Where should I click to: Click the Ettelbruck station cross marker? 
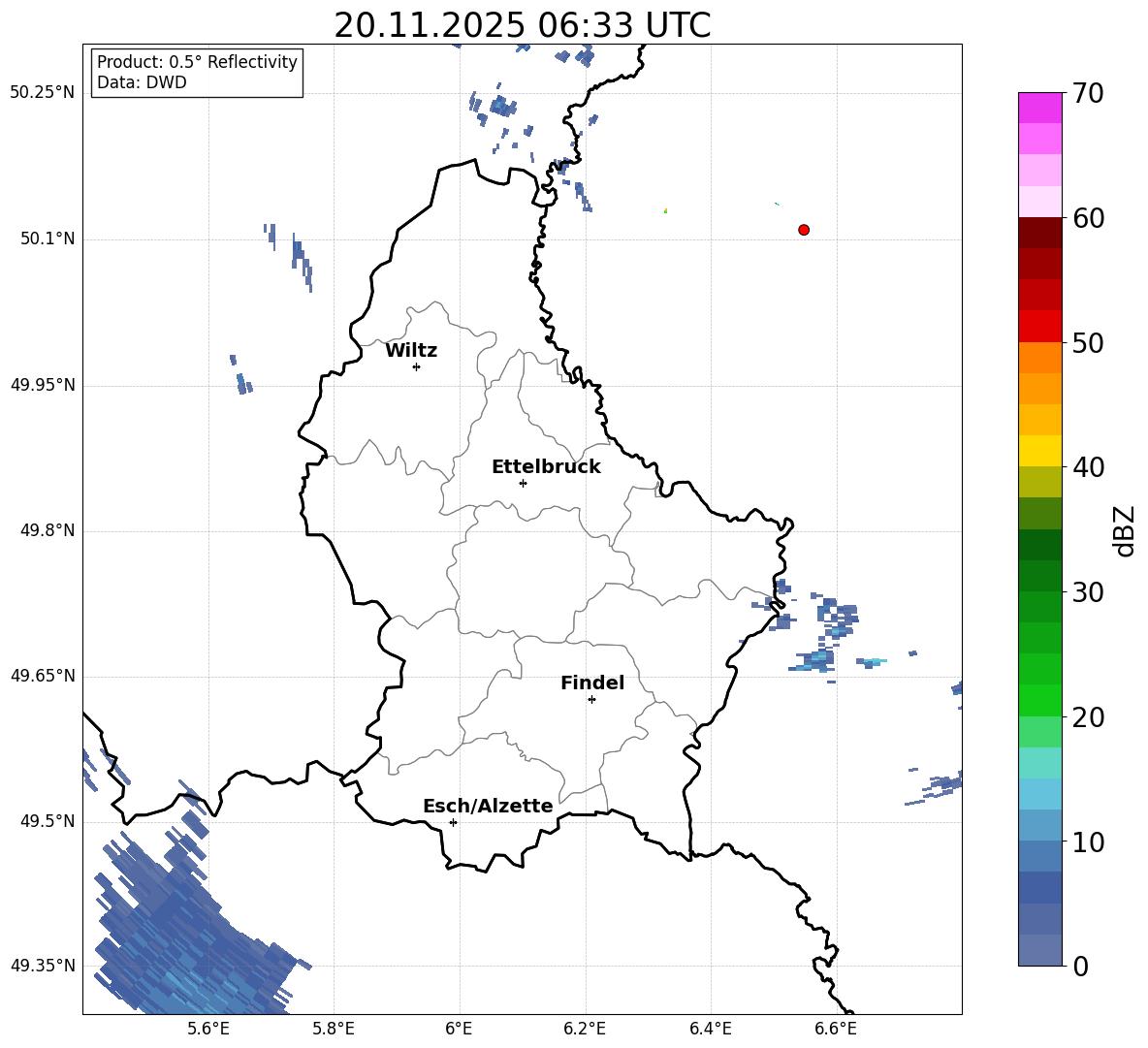523,483
